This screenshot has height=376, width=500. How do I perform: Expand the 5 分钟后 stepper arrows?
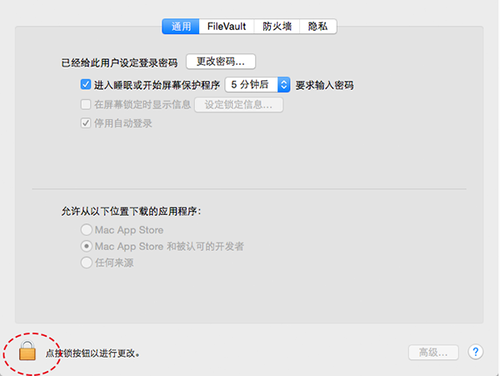284,85
